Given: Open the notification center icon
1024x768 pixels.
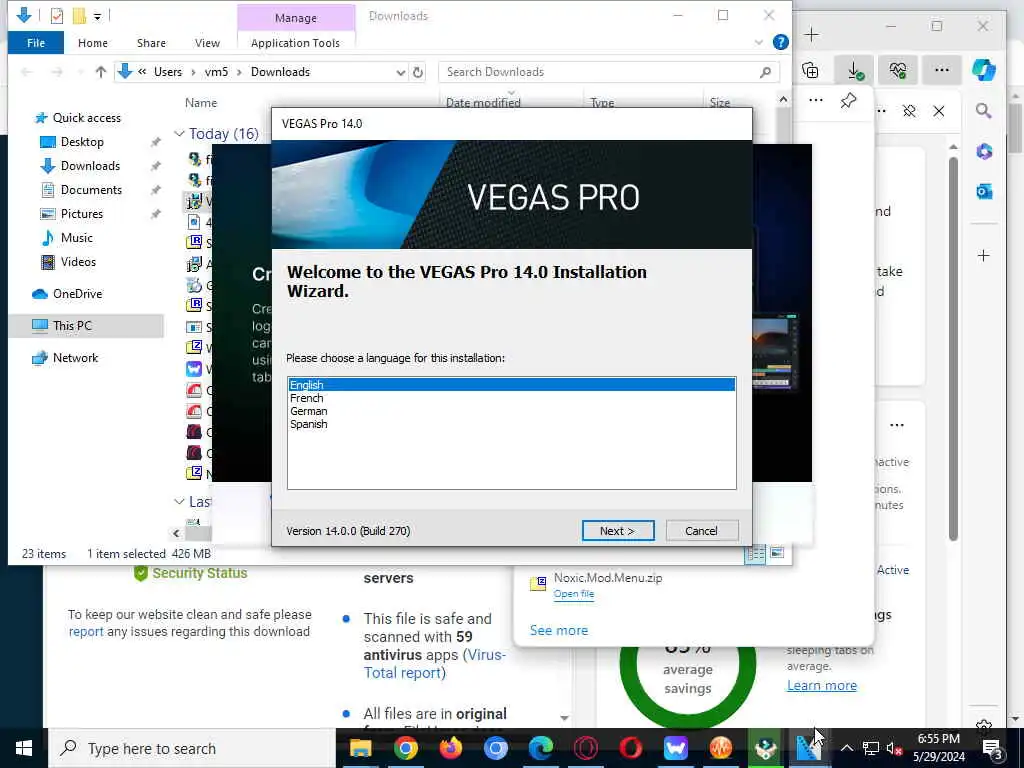Looking at the screenshot, I should click(x=993, y=748).
